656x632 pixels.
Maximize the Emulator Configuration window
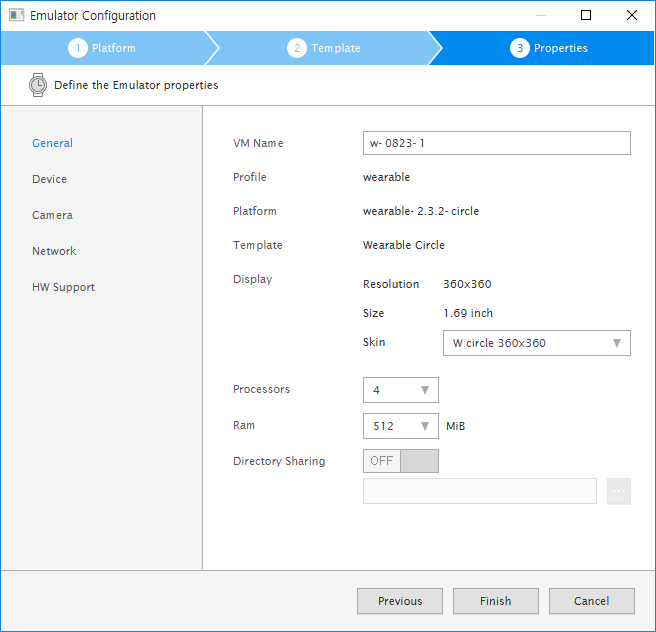[586, 15]
